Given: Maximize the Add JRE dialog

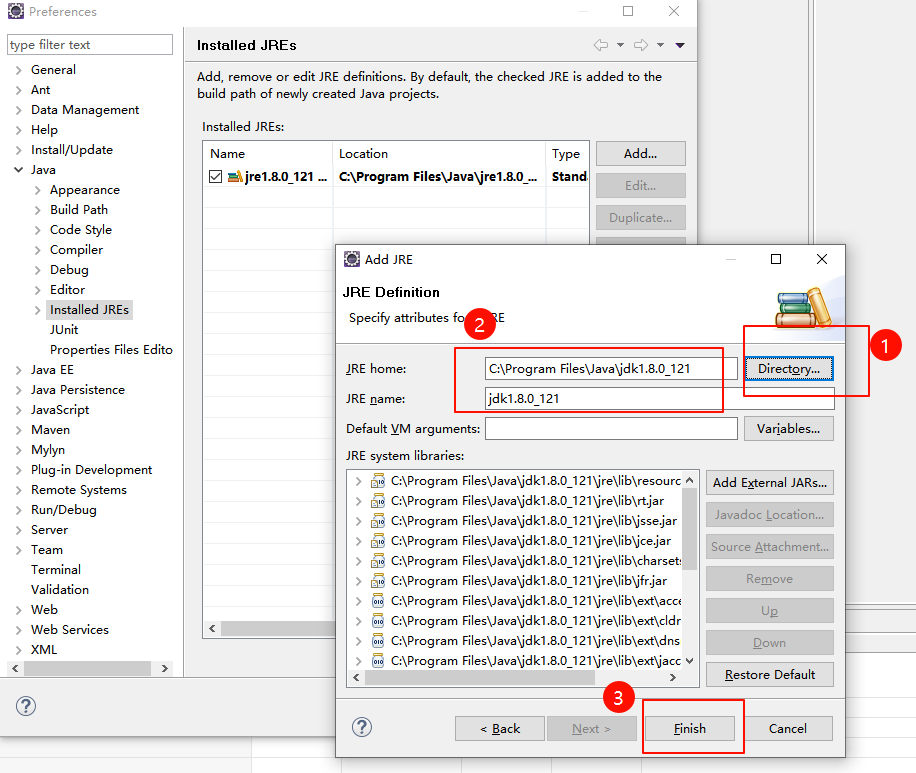Looking at the screenshot, I should 776,259.
